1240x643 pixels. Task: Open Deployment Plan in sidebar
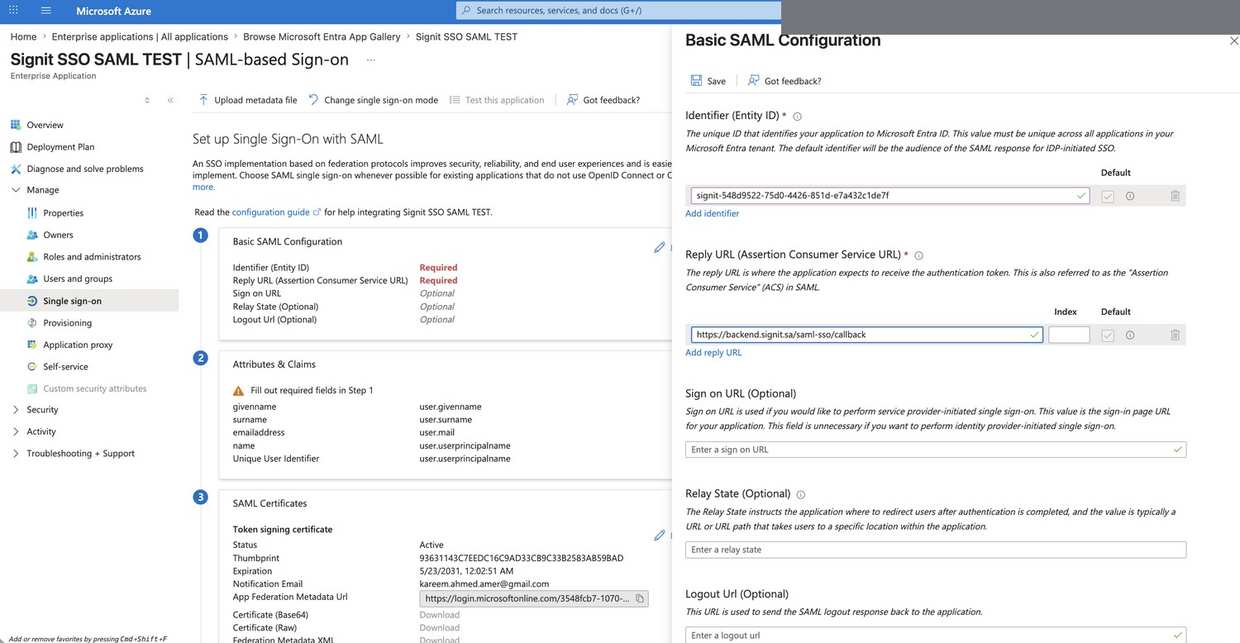tap(60, 147)
